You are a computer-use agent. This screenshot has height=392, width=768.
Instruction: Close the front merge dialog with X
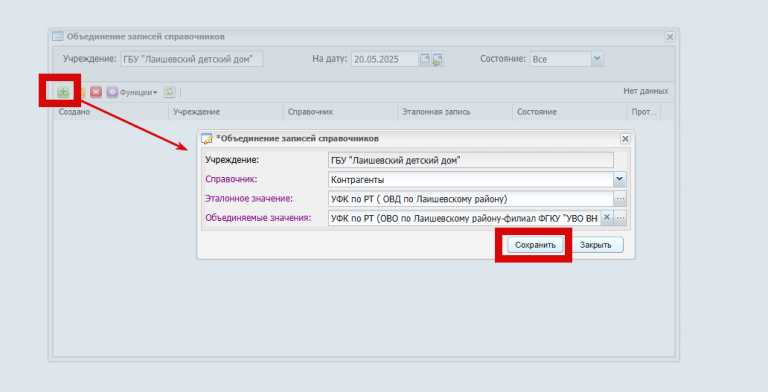625,139
